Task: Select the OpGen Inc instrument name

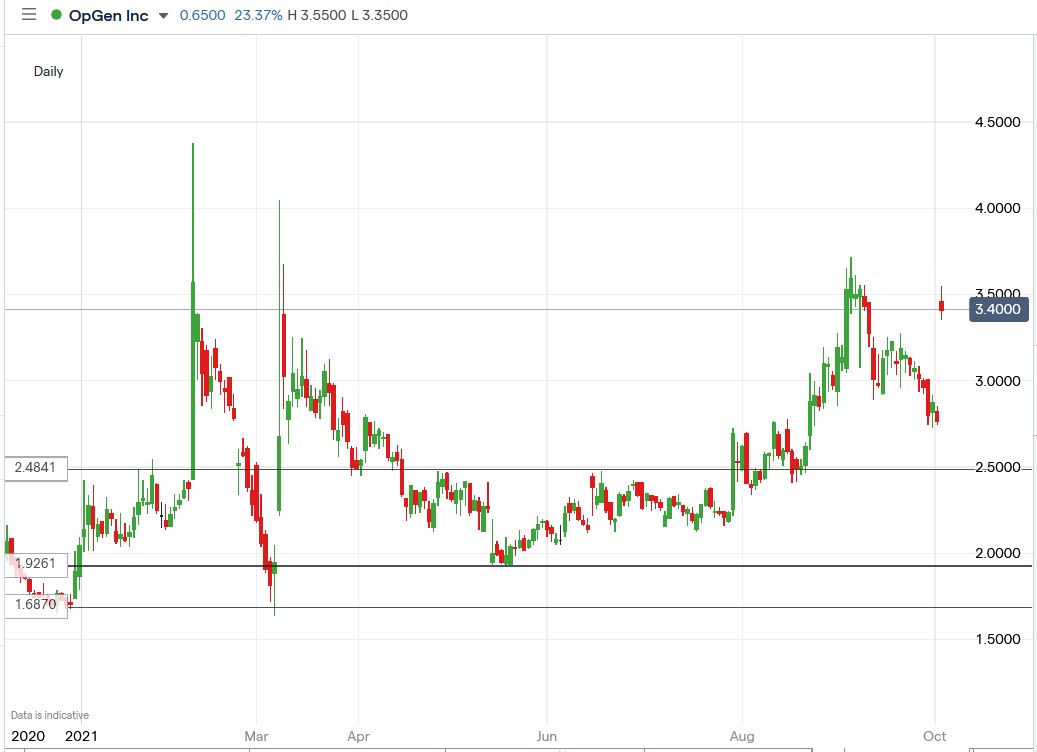Action: pyautogui.click(x=109, y=15)
